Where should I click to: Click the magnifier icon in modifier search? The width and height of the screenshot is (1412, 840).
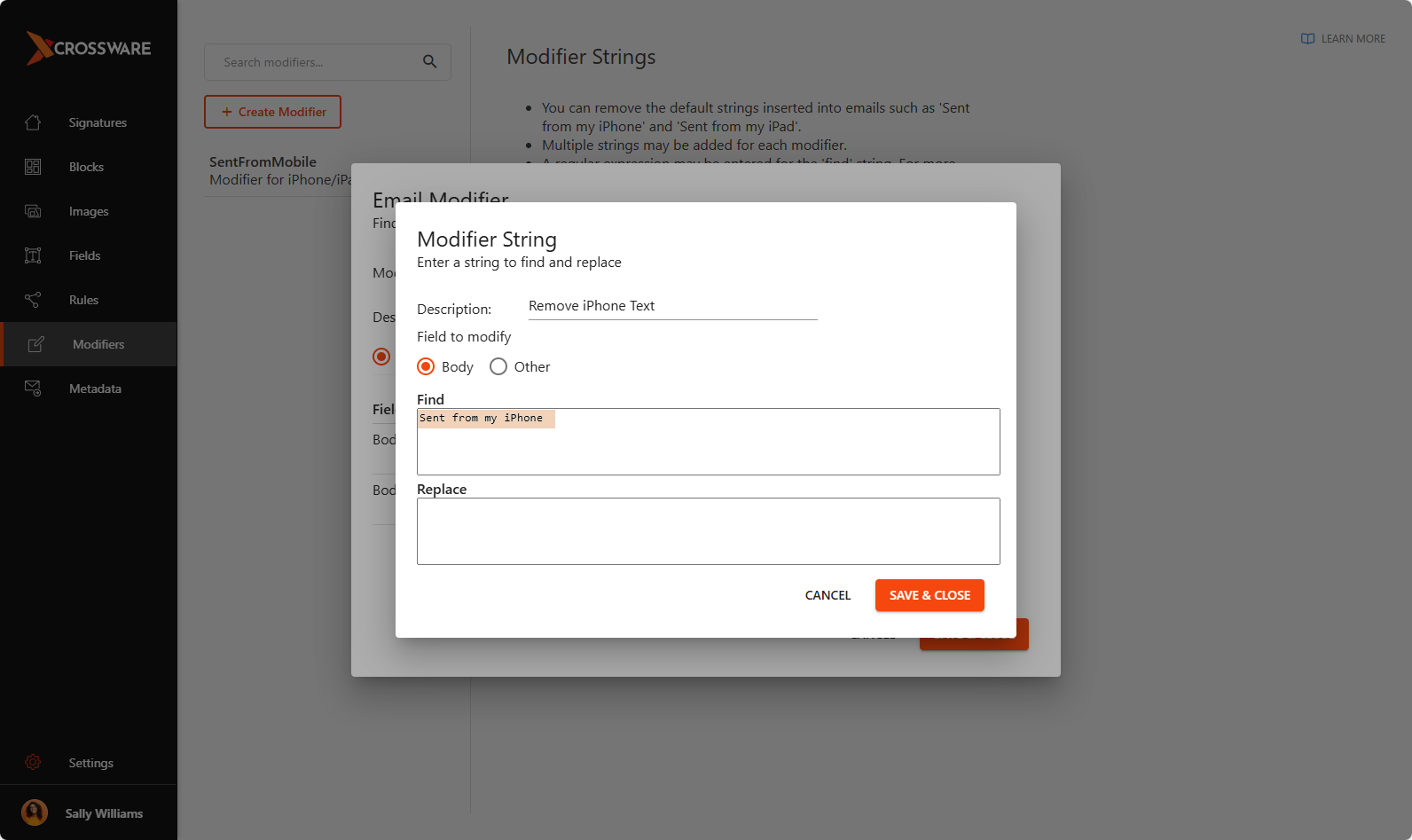tap(429, 62)
